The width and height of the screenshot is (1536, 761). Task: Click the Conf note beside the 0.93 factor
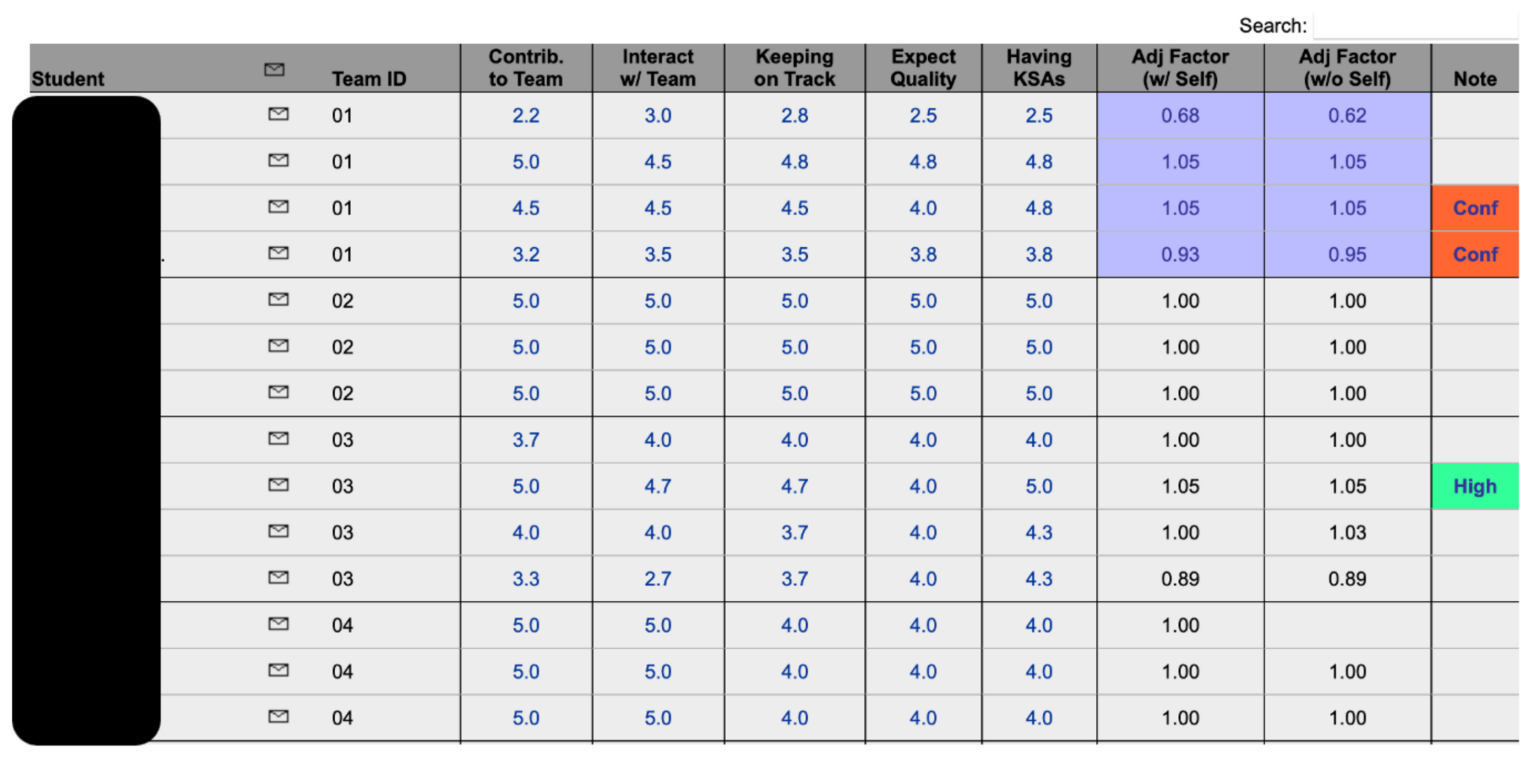click(x=1475, y=255)
